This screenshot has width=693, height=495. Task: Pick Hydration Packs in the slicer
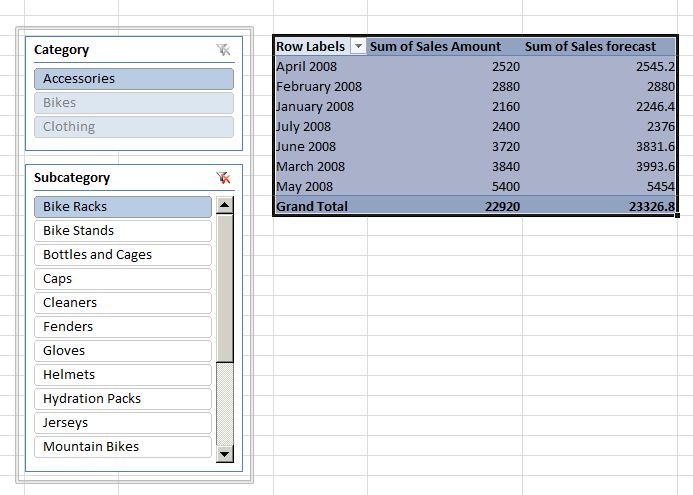coord(123,399)
